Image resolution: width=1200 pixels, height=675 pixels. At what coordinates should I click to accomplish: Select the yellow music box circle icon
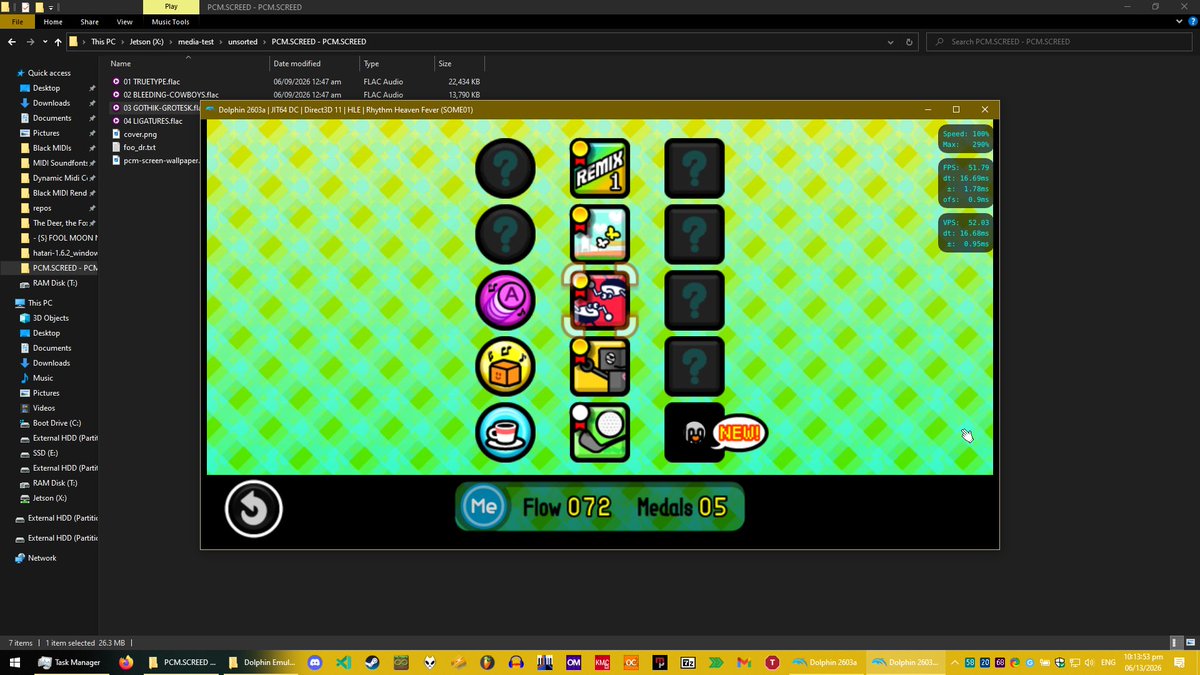505,366
